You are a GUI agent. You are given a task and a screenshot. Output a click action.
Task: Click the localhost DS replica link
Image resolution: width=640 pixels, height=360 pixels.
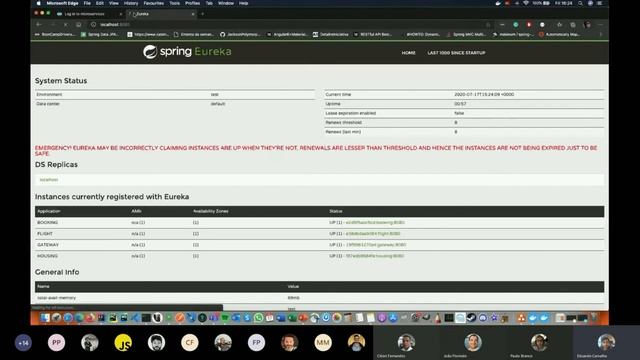point(49,180)
